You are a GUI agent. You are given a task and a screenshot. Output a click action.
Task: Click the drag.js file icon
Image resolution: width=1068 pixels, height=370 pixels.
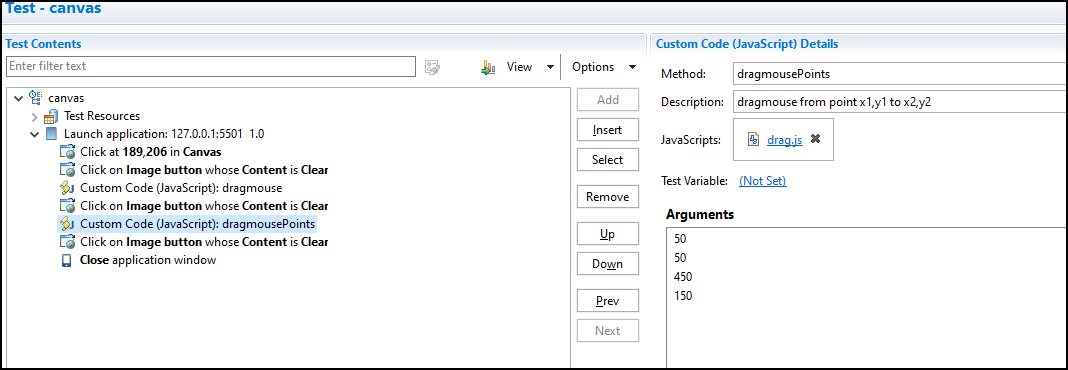pyautogui.click(x=754, y=139)
